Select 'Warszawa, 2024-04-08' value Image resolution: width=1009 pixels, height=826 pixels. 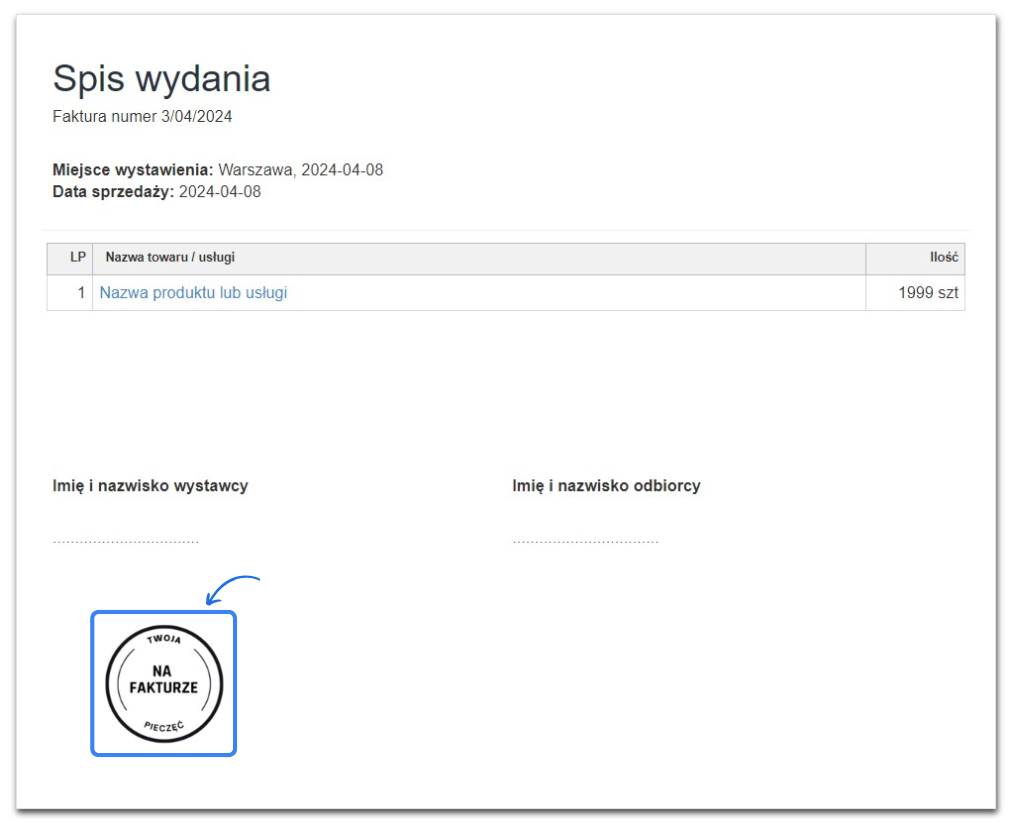pos(301,170)
